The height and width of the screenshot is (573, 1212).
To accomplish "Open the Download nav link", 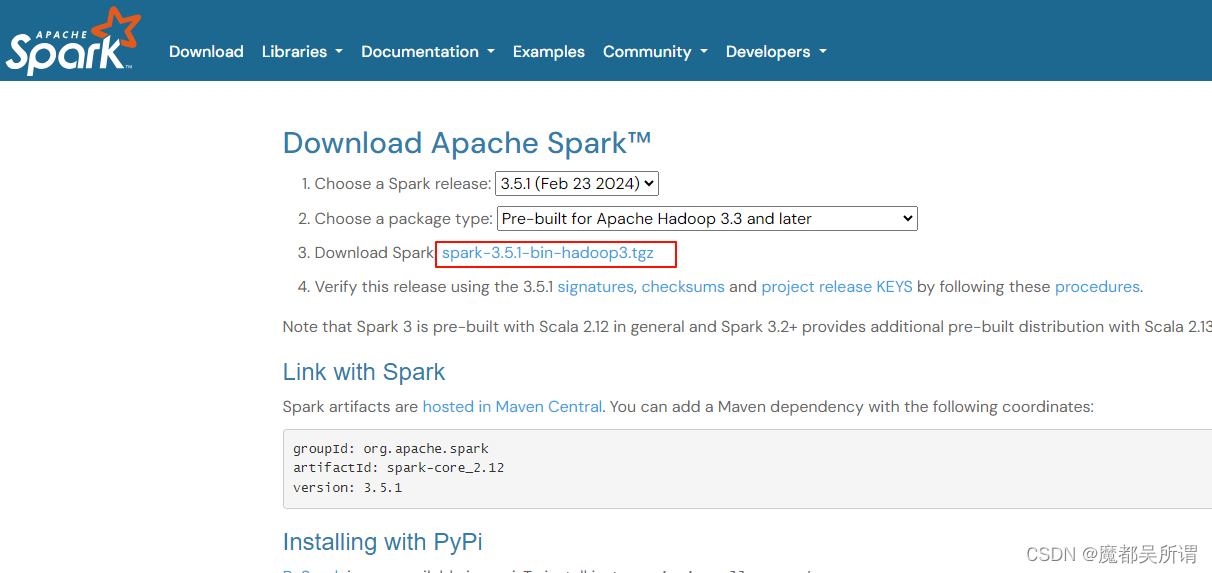I will click(x=206, y=52).
